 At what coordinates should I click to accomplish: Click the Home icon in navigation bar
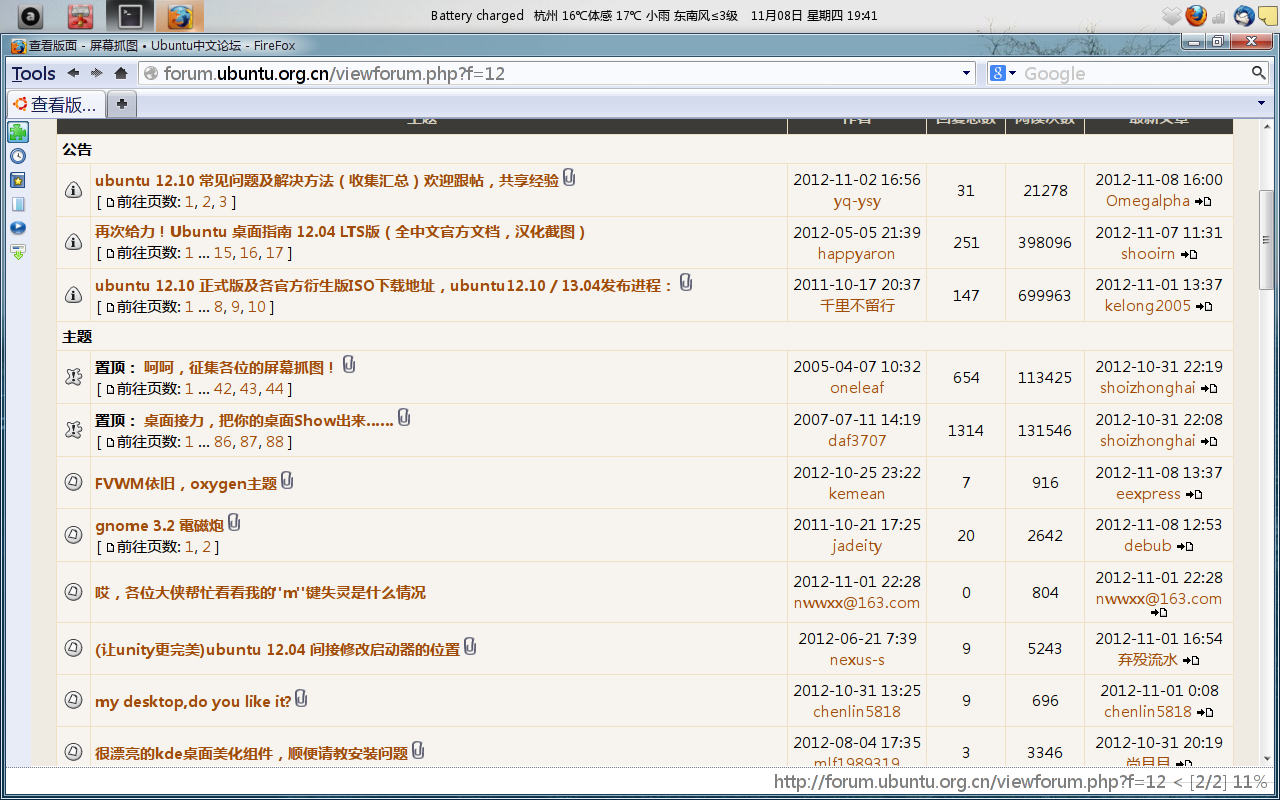121,73
